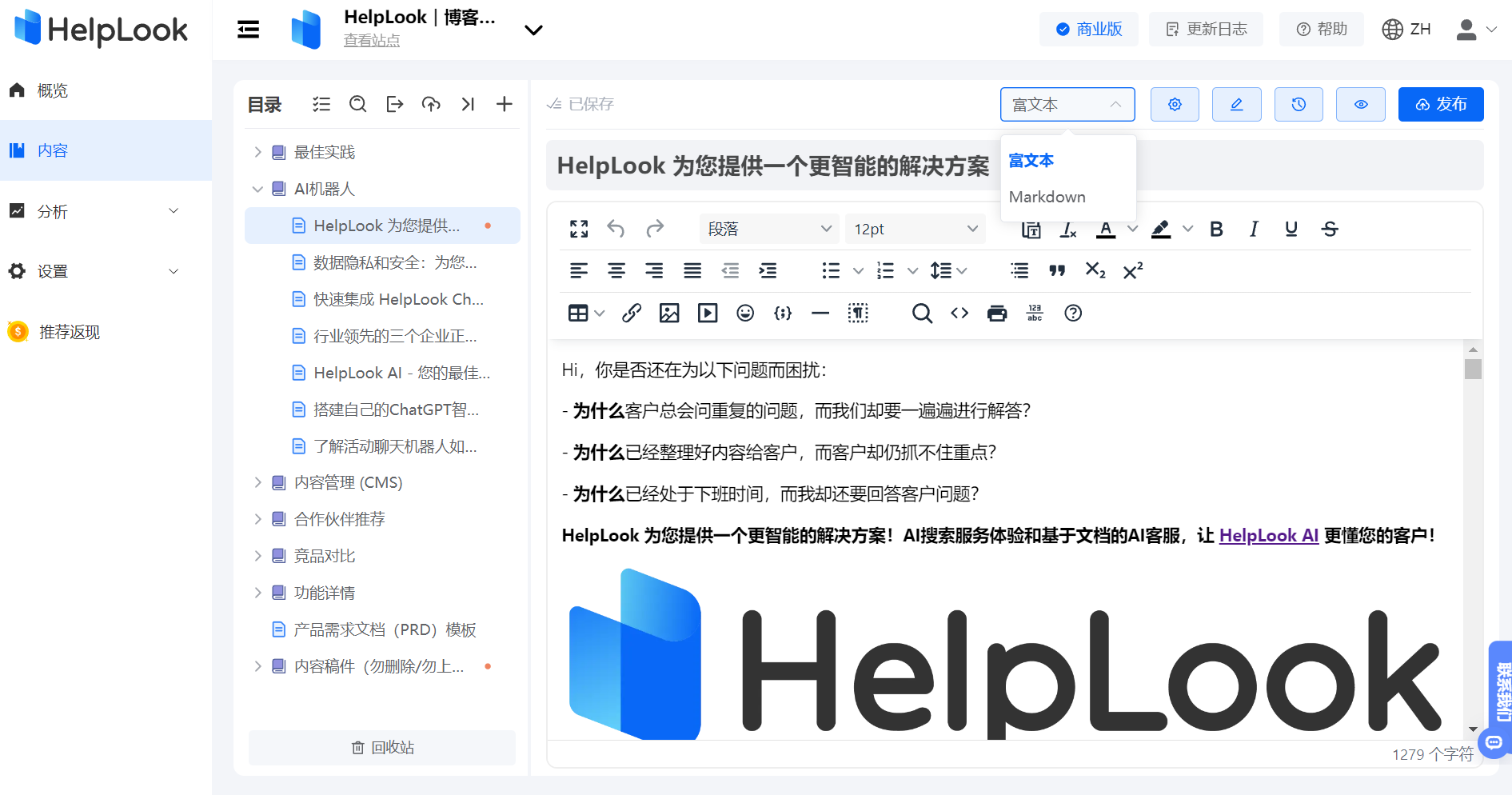The image size is (1512, 795).
Task: Open directory search with the magnifier icon
Action: (x=358, y=104)
